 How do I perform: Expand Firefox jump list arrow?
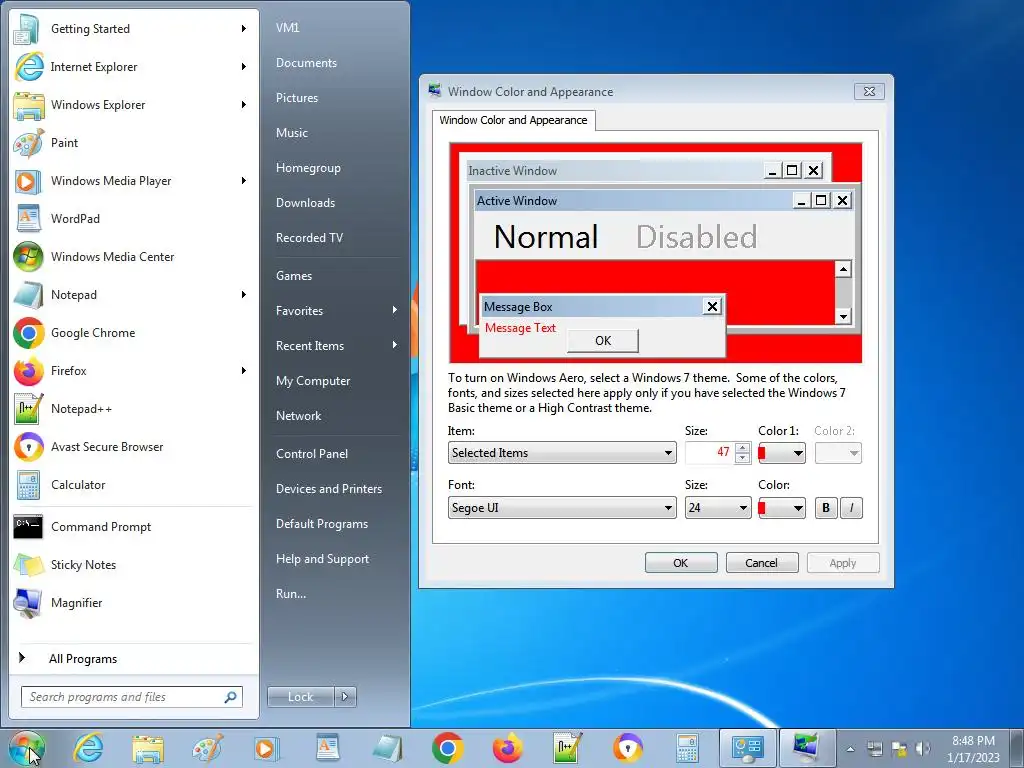click(x=244, y=370)
